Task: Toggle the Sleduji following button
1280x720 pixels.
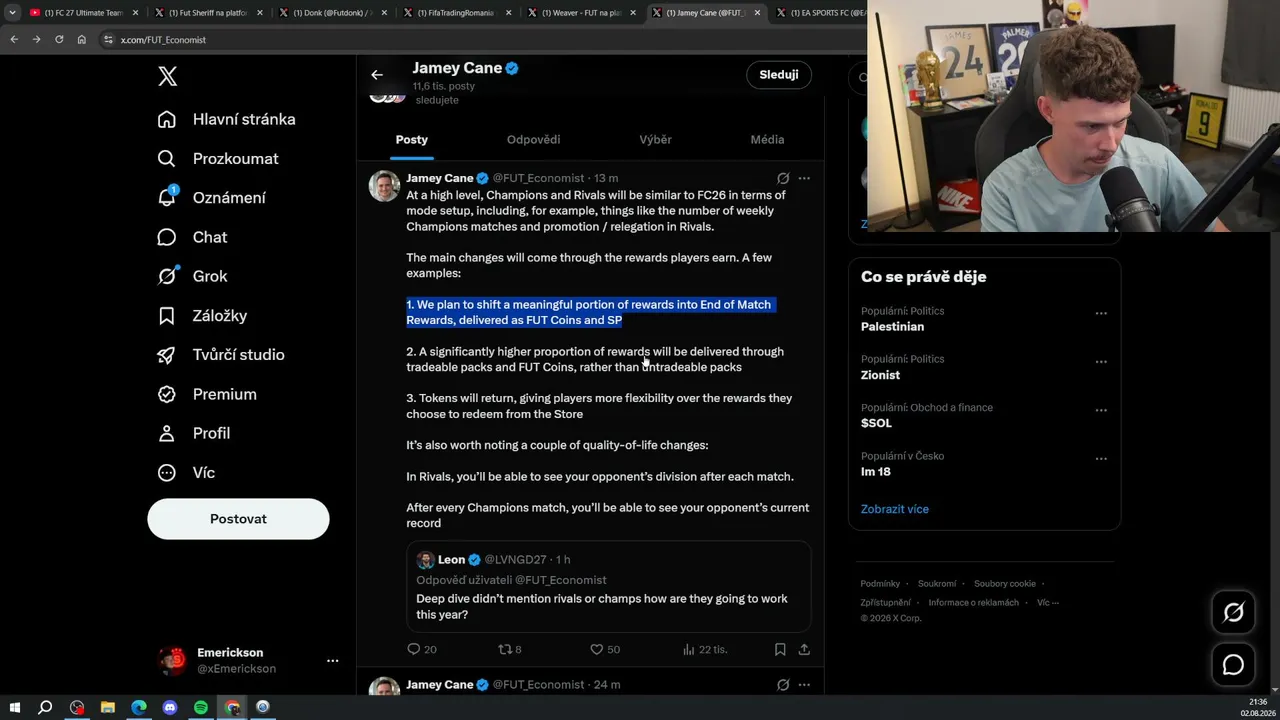Action: [778, 75]
